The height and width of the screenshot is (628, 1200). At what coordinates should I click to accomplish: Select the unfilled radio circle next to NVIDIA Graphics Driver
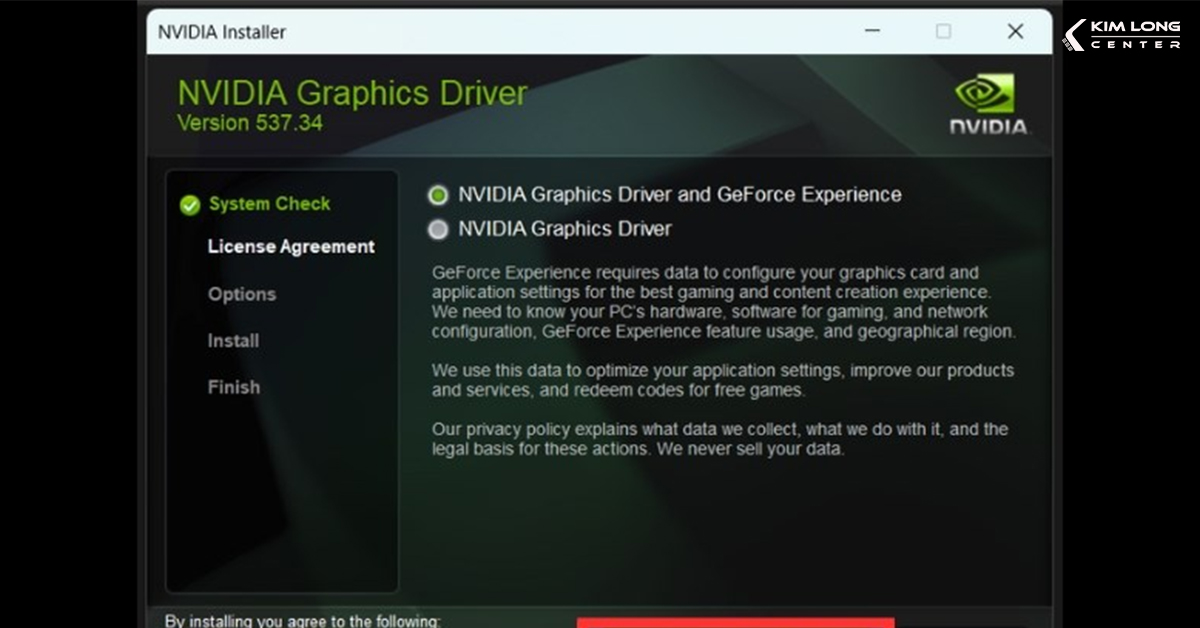click(x=437, y=229)
